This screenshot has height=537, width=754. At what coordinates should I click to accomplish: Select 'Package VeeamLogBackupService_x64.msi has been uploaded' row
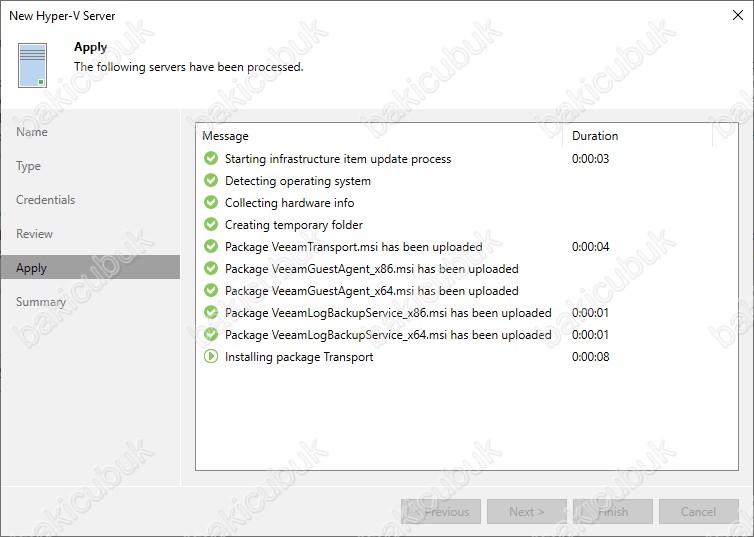466,335
